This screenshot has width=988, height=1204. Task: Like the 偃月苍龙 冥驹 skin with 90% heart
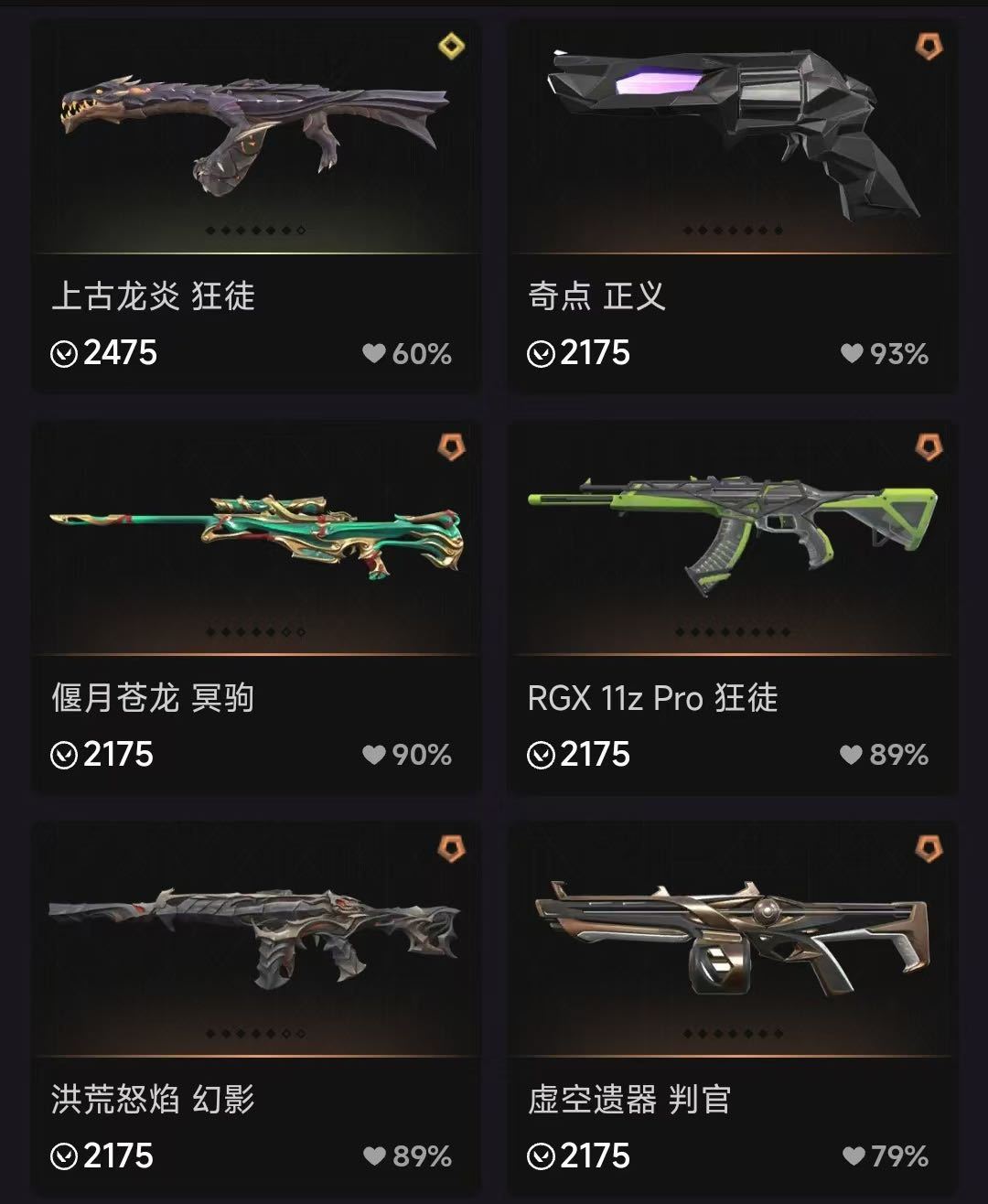[373, 755]
